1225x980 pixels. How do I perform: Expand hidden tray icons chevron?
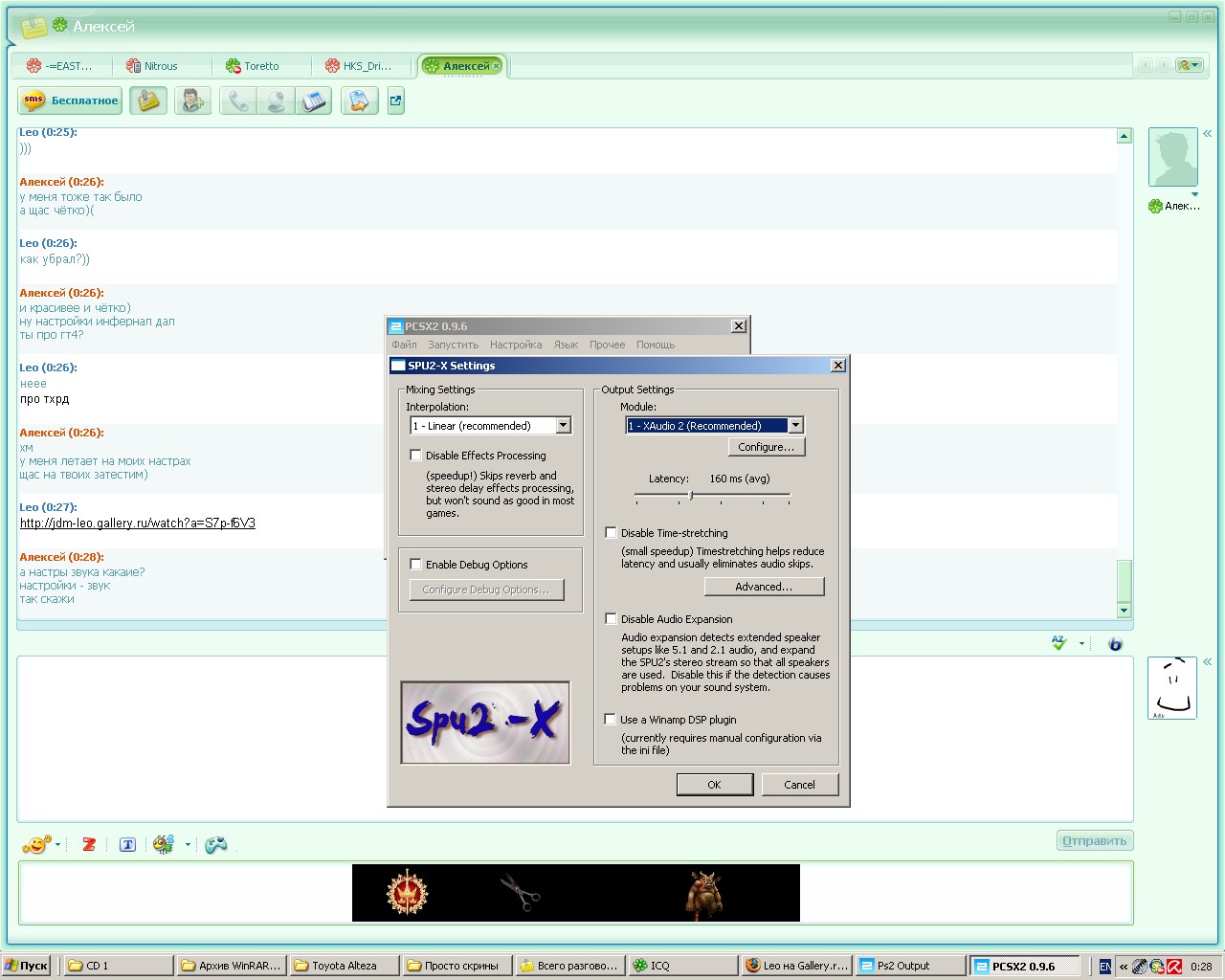pos(1124,967)
